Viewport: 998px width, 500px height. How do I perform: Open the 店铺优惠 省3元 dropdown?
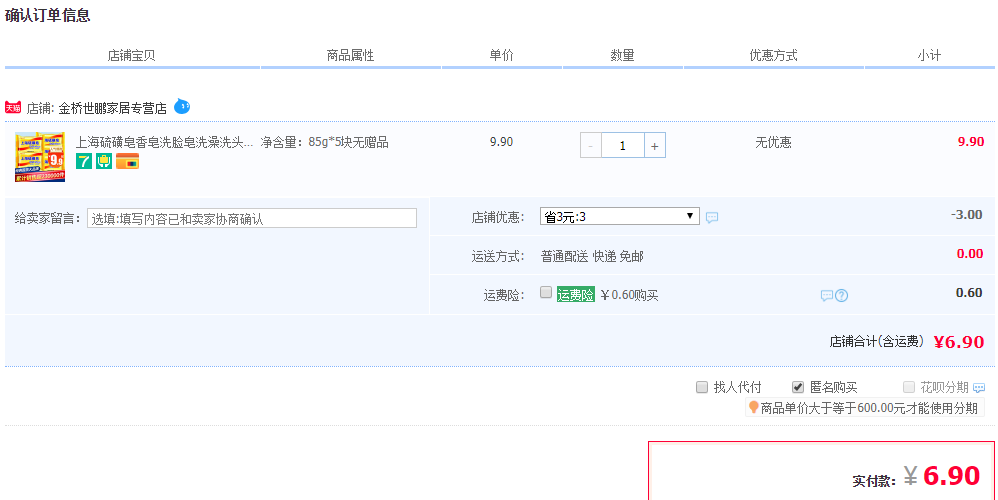[x=619, y=216]
